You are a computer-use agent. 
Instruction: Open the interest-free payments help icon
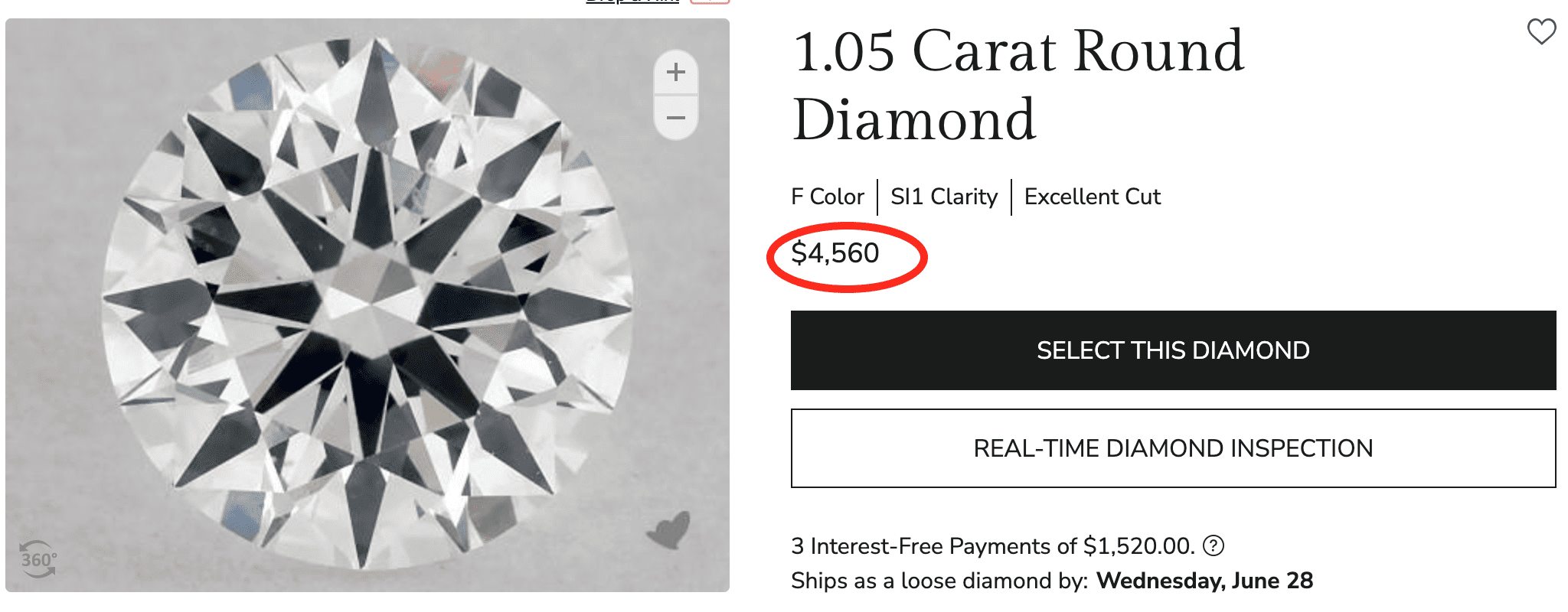(1214, 545)
